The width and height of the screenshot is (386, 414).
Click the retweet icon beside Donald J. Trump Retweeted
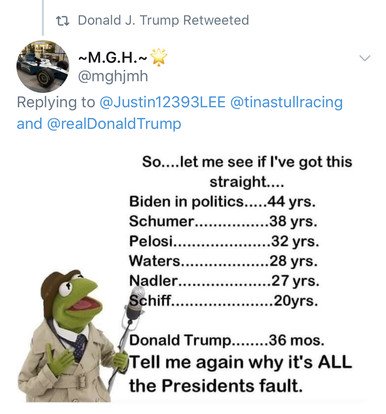coord(62,22)
